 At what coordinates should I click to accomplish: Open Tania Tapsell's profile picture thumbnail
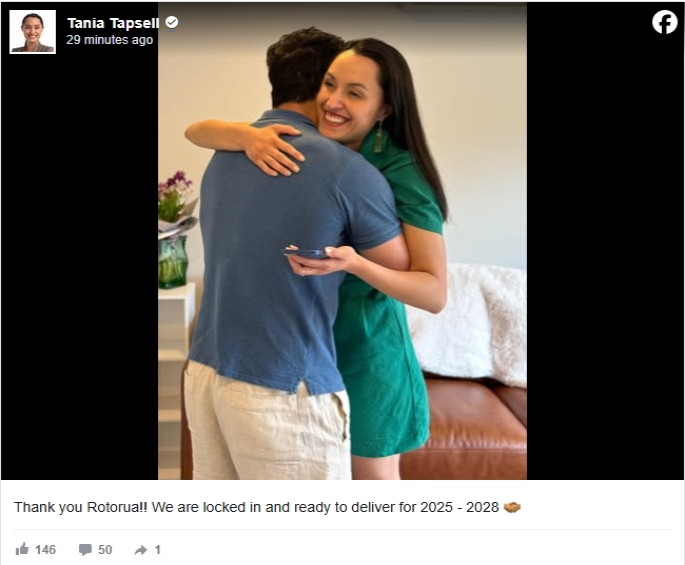click(x=33, y=31)
